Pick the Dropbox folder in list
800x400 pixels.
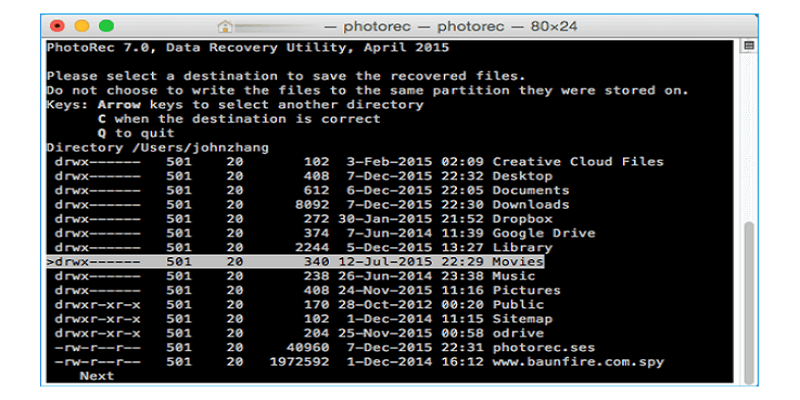pos(522,219)
